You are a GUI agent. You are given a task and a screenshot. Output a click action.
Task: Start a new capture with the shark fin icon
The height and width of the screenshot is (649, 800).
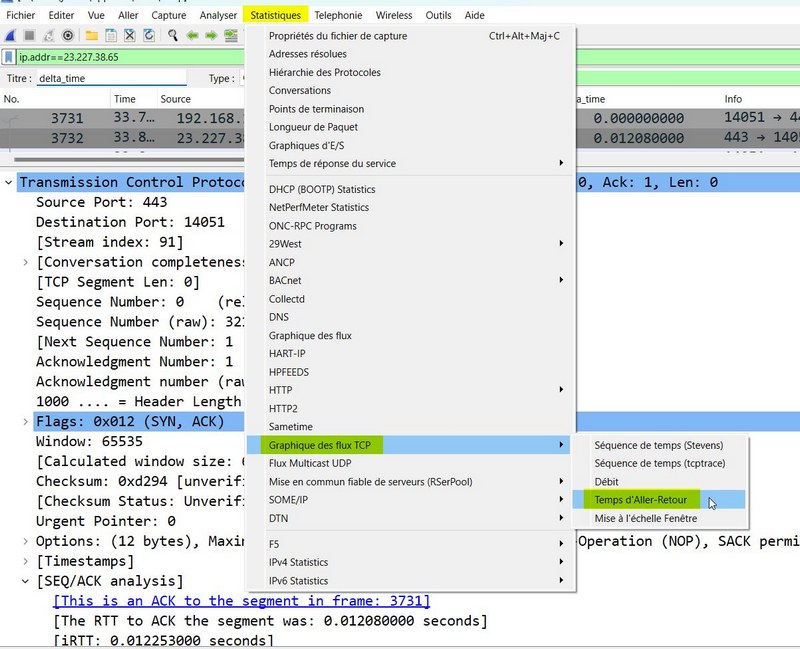tap(10, 36)
